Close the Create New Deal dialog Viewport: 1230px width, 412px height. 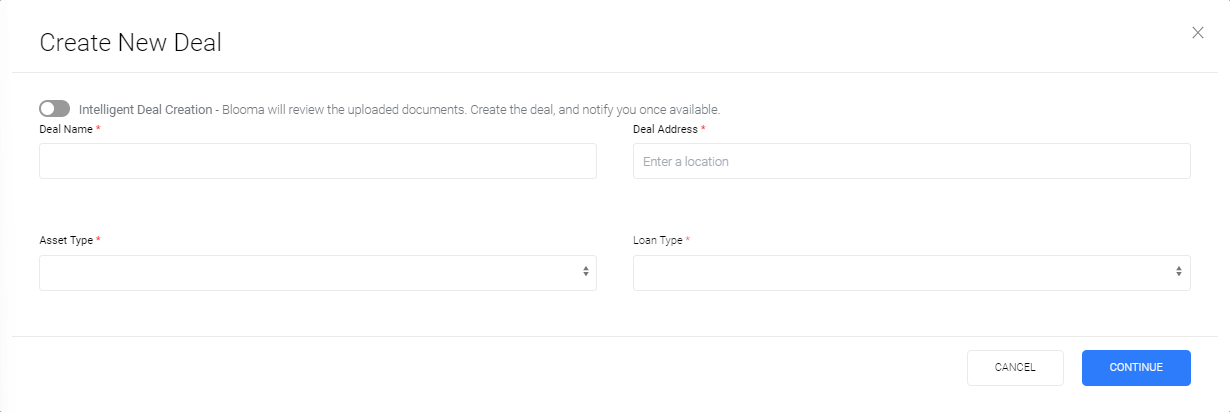click(1198, 33)
